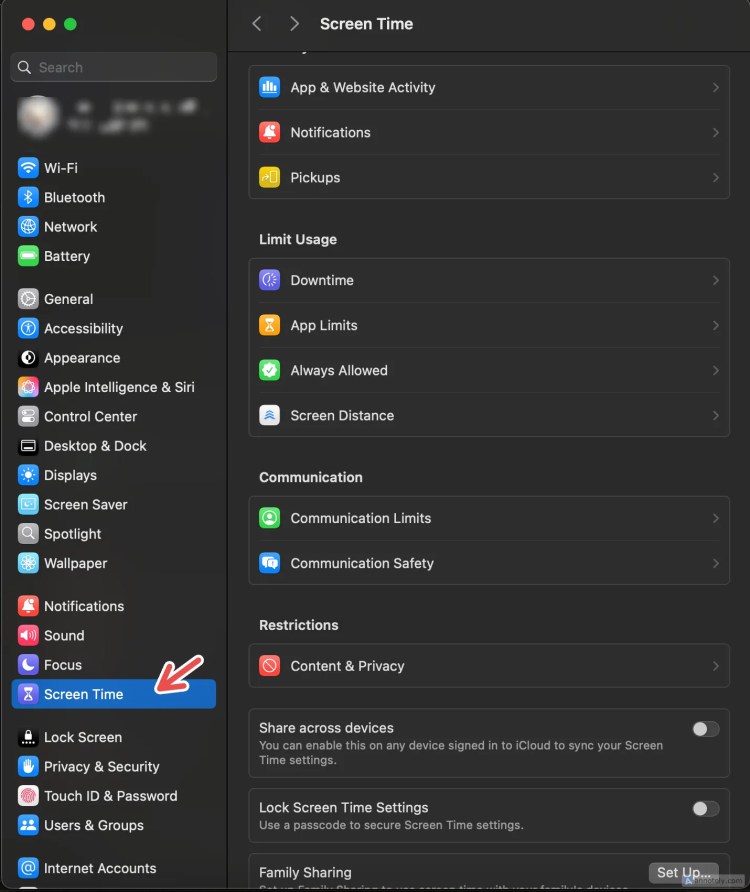The image size is (750, 892).
Task: Select the Screen Saver icon
Action: [x=28, y=505]
